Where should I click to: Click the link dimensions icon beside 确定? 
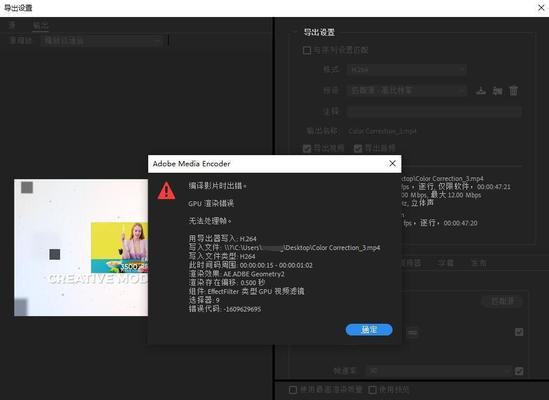[412, 332]
